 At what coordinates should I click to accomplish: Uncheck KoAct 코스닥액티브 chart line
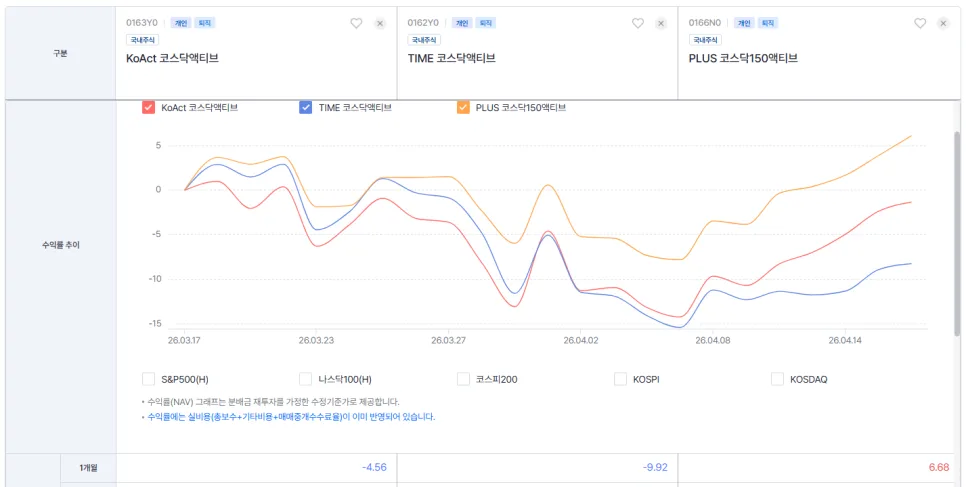[x=148, y=107]
